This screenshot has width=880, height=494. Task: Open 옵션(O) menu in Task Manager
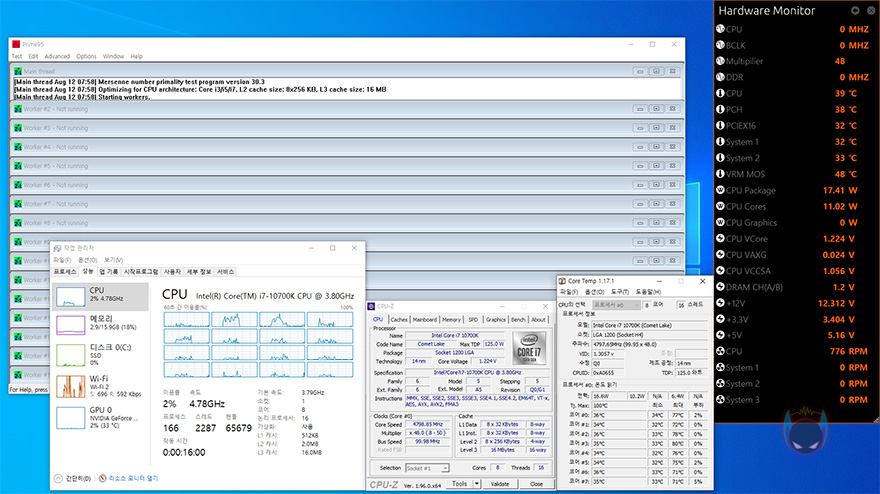(x=88, y=260)
